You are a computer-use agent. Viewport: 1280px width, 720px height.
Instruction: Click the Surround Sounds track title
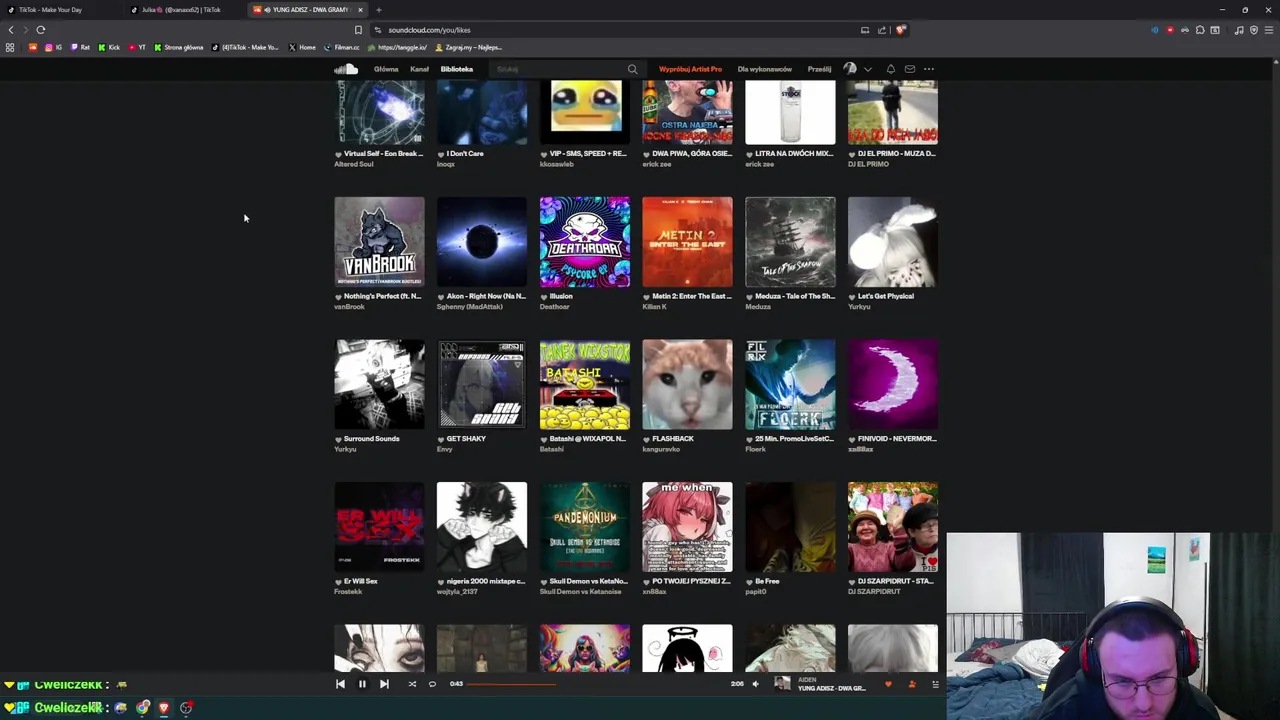[371, 439]
